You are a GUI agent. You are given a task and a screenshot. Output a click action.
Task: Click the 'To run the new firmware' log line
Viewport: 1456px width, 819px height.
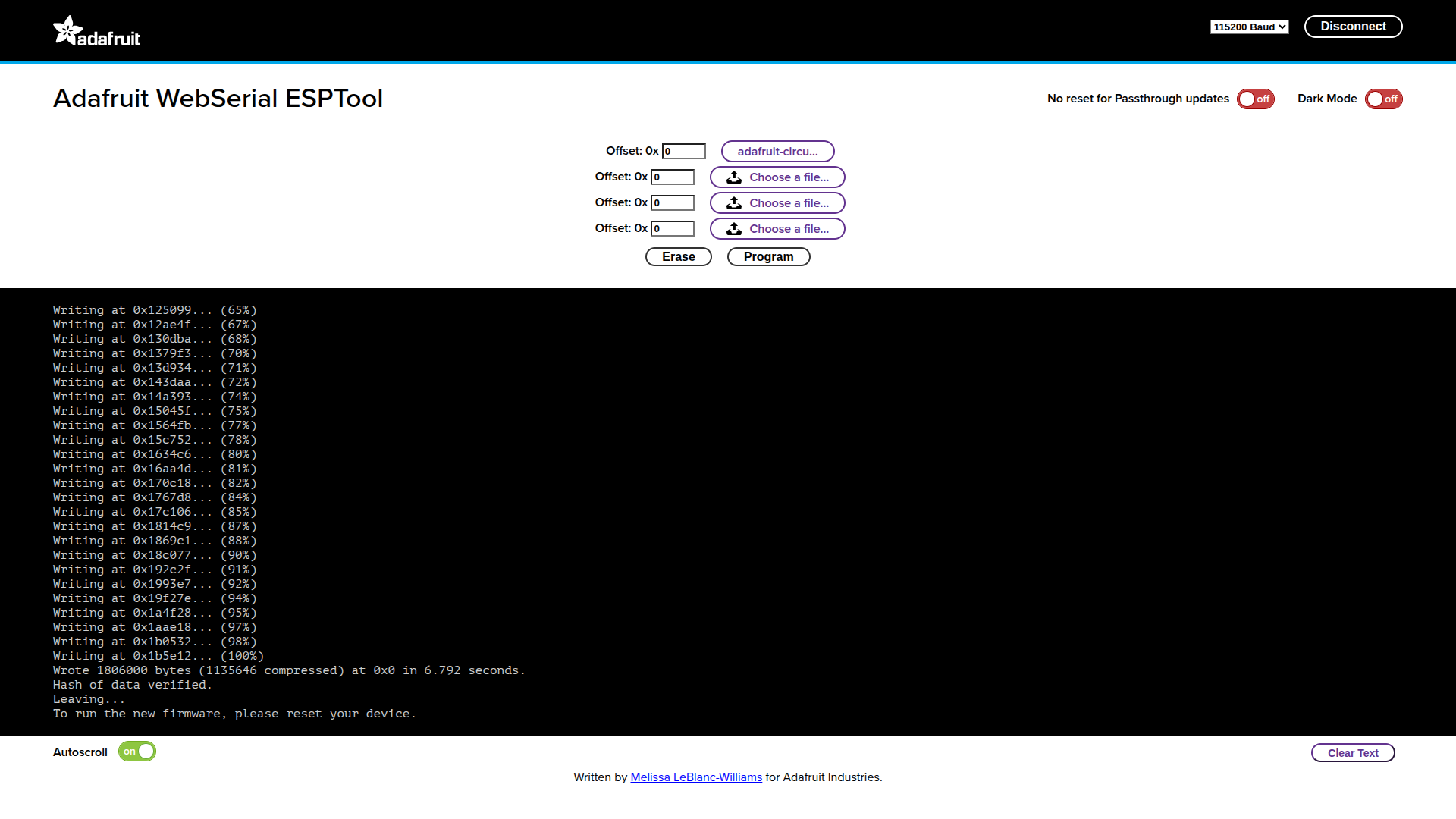click(234, 714)
